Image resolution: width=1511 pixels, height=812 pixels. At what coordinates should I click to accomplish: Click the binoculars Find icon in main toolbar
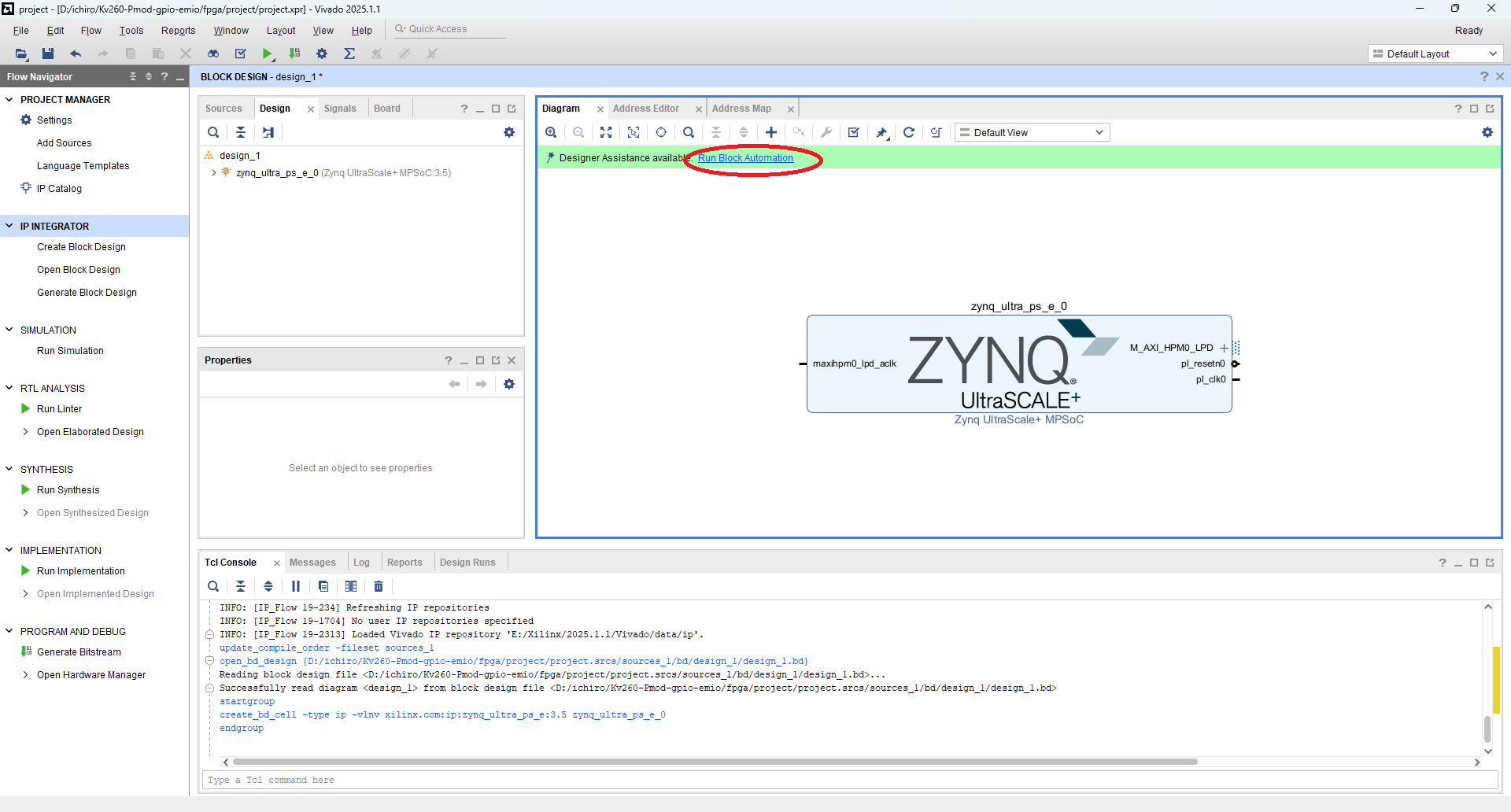pyautogui.click(x=213, y=54)
